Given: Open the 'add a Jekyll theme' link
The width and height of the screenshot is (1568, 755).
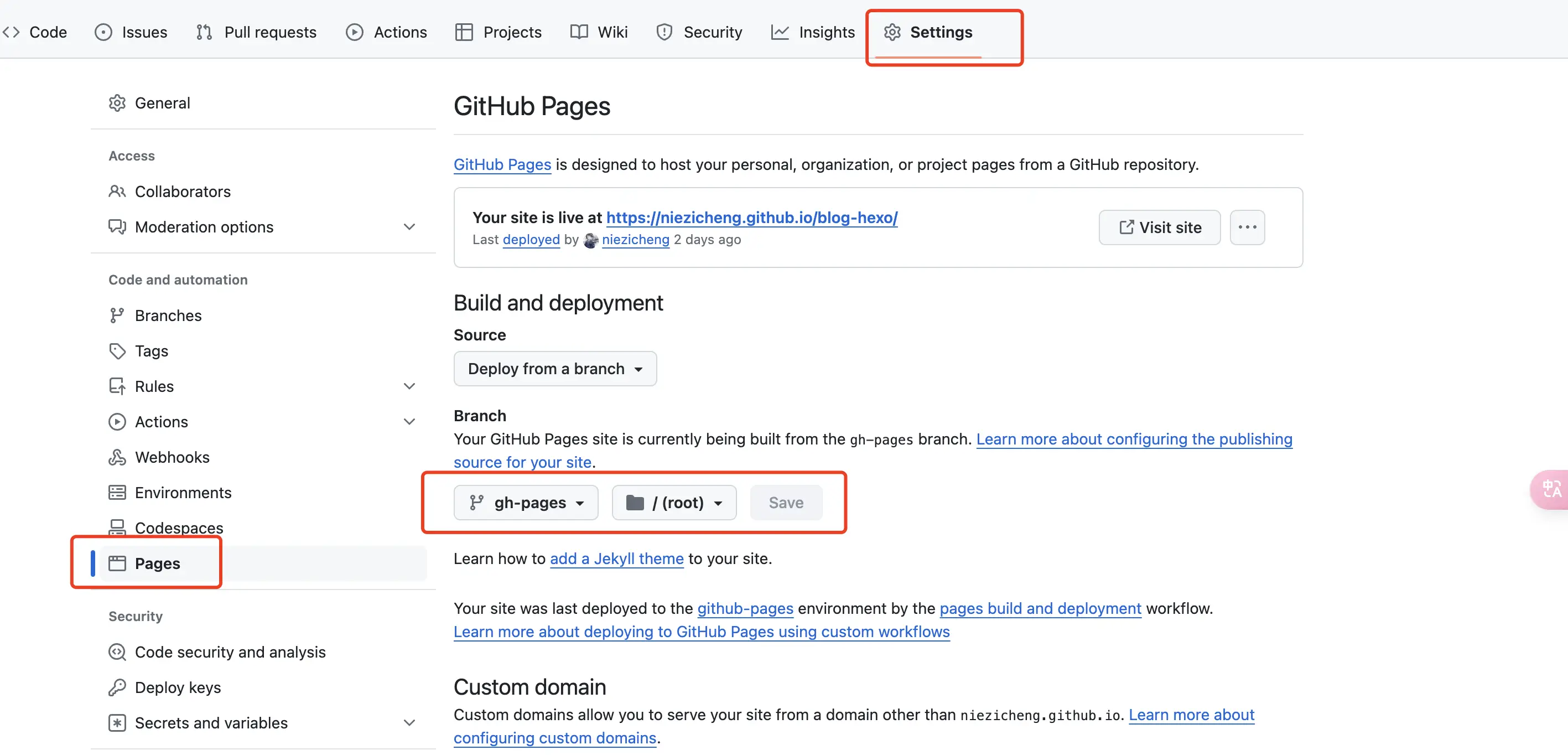Looking at the screenshot, I should (x=616, y=559).
